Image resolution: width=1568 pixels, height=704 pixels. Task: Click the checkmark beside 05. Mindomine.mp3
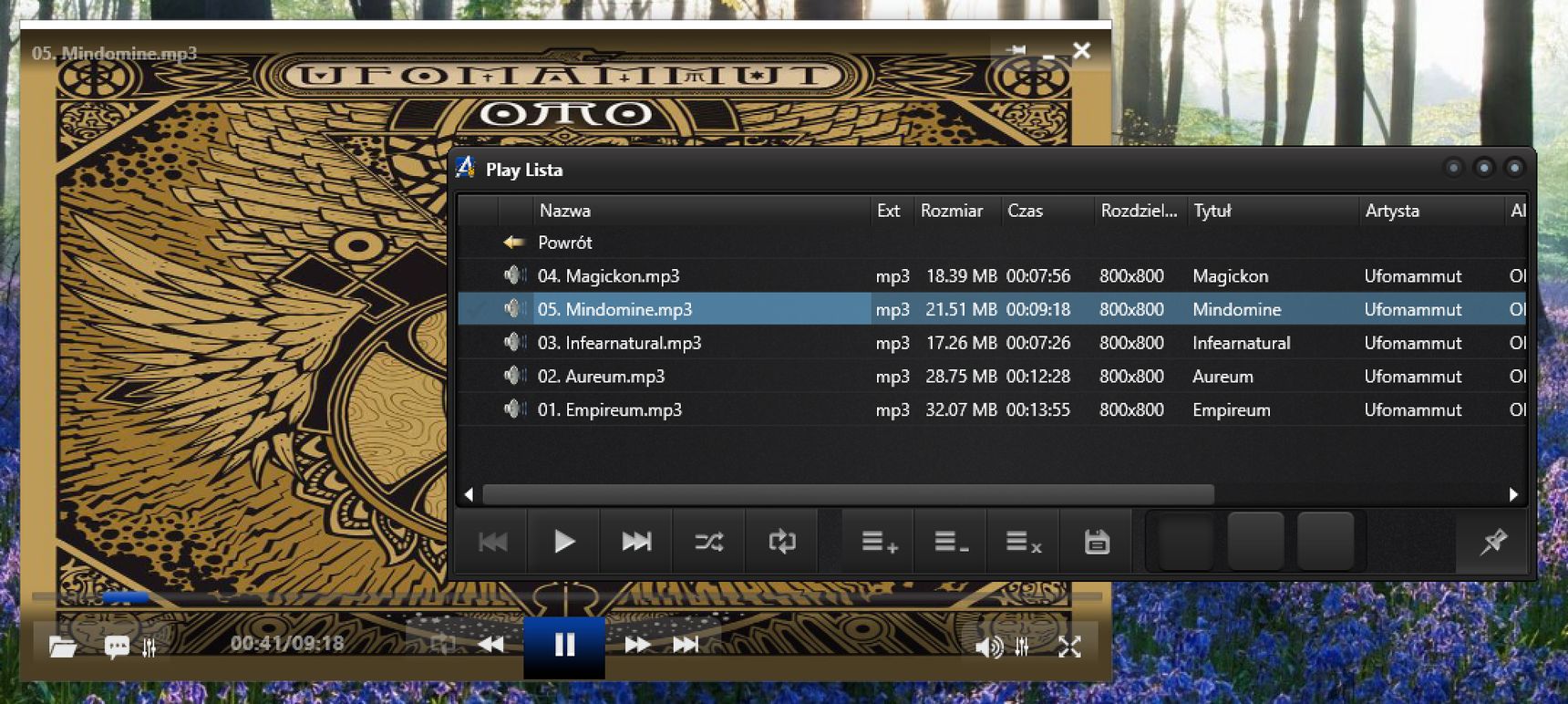(x=476, y=309)
